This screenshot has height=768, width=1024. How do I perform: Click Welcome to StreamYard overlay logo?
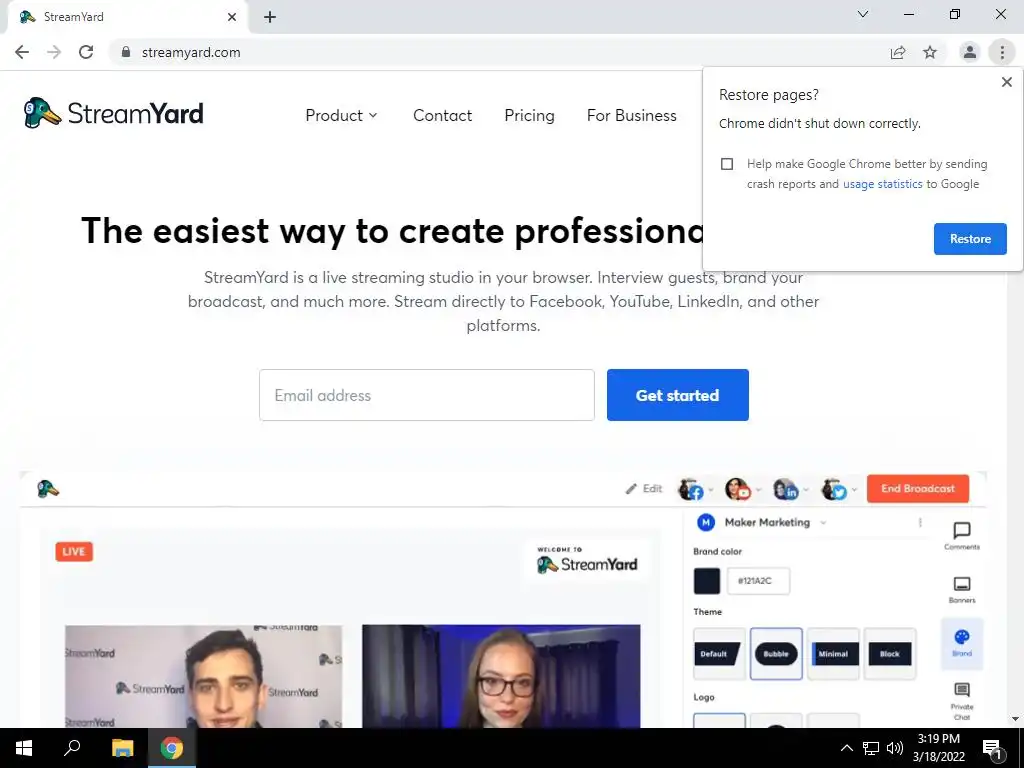pyautogui.click(x=586, y=560)
